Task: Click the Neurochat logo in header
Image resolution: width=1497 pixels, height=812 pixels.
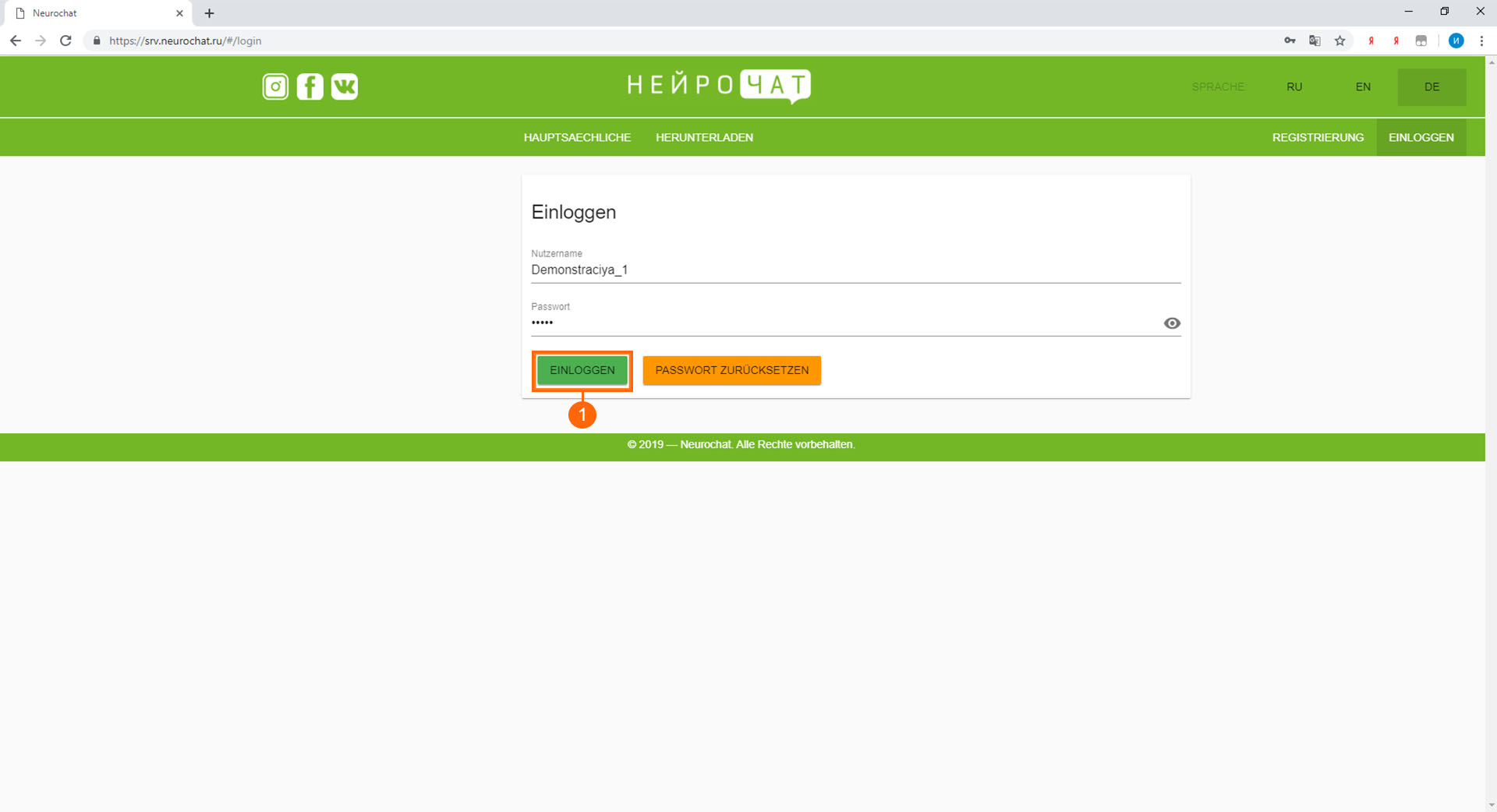Action: pos(718,86)
